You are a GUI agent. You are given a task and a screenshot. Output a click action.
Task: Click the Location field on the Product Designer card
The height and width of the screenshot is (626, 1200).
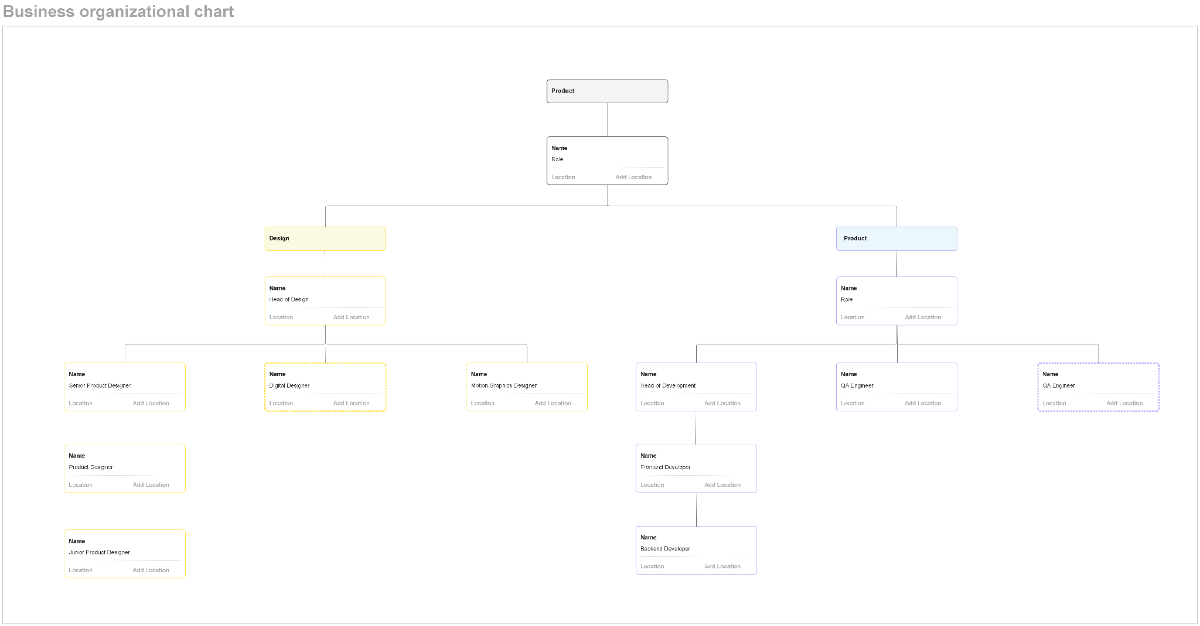pyautogui.click(x=79, y=485)
